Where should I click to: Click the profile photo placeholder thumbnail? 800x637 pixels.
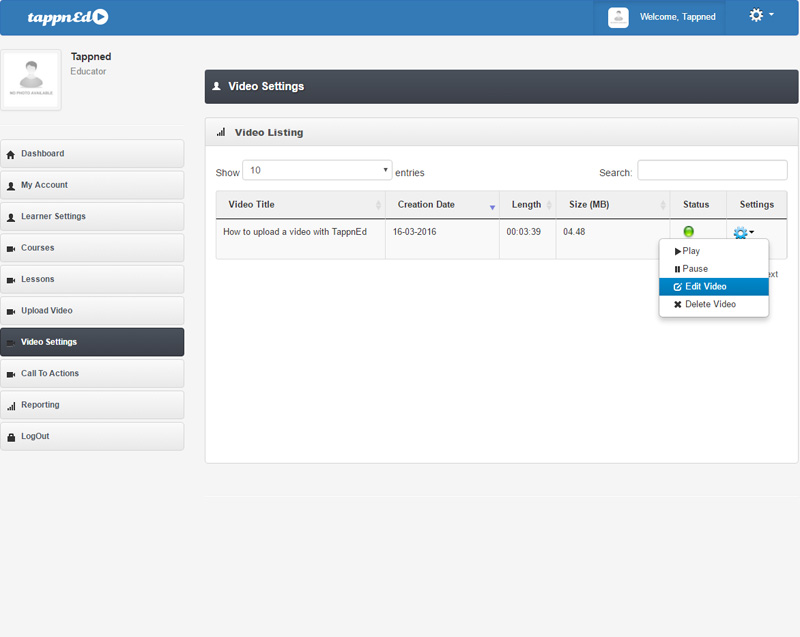31,80
